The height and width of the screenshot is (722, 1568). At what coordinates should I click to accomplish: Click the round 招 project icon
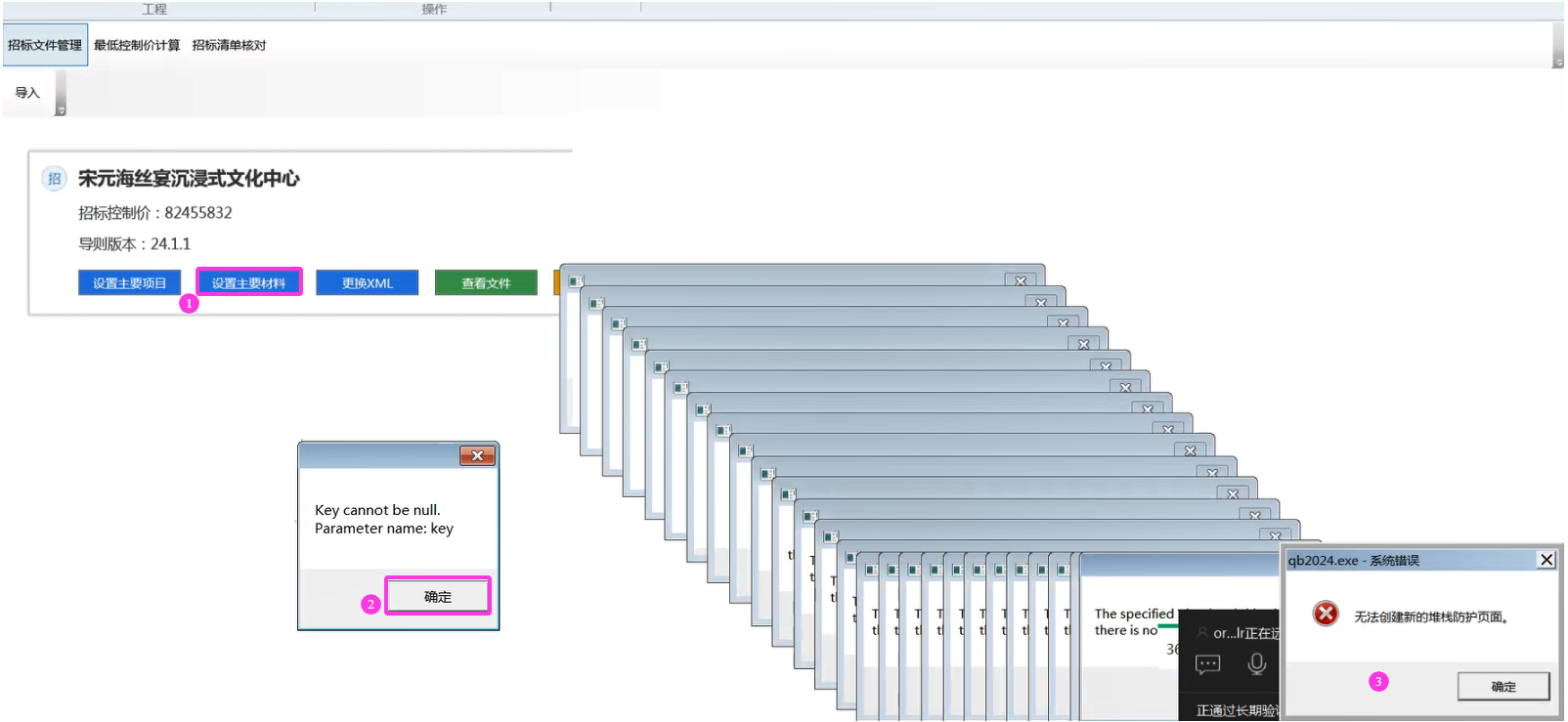pyautogui.click(x=54, y=179)
